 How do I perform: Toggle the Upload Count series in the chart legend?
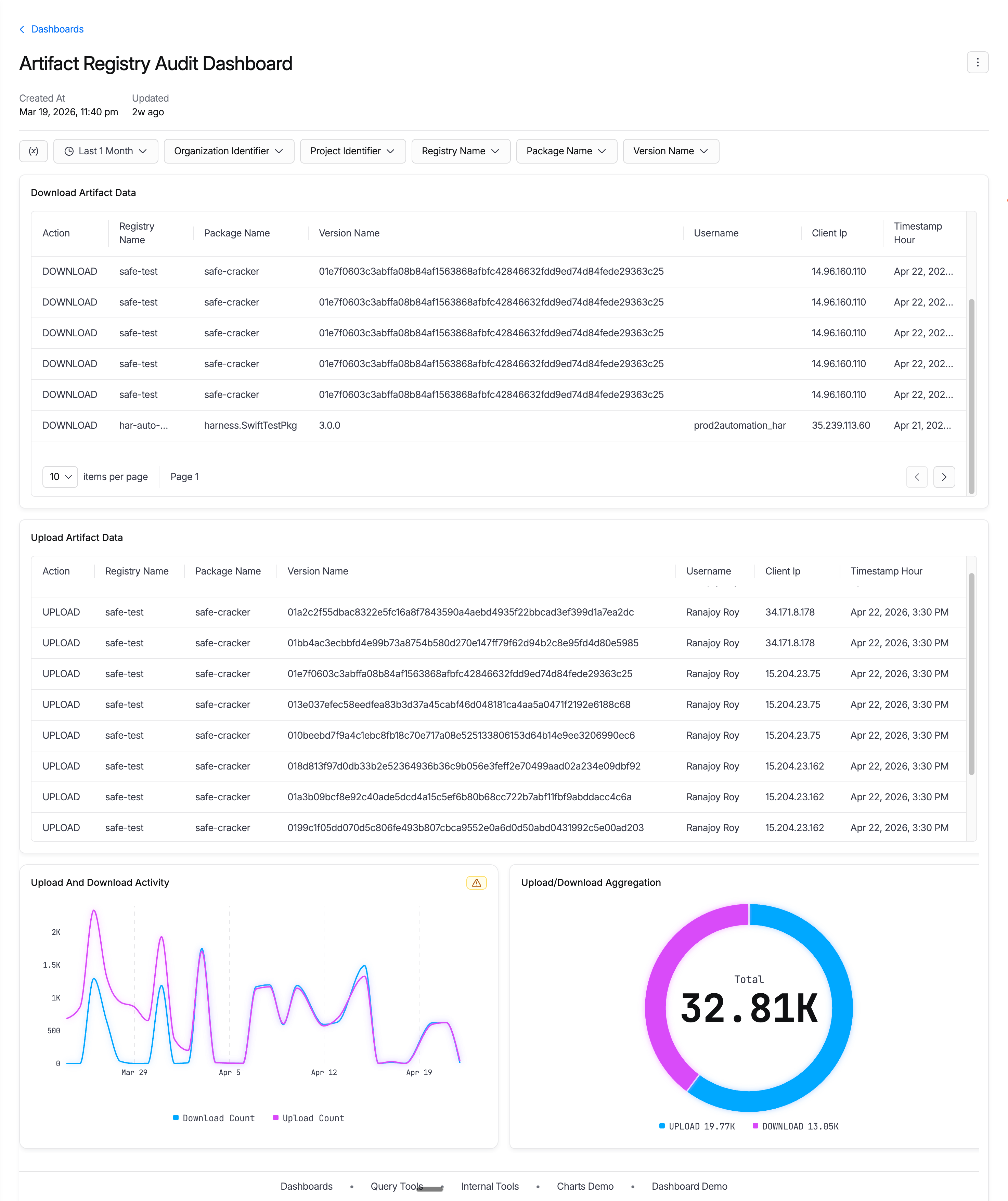[309, 1118]
